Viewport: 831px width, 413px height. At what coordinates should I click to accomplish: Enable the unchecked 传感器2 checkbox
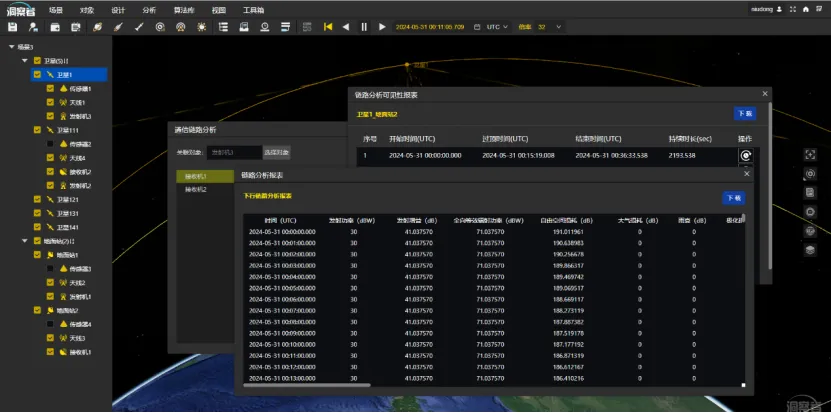(x=51, y=144)
